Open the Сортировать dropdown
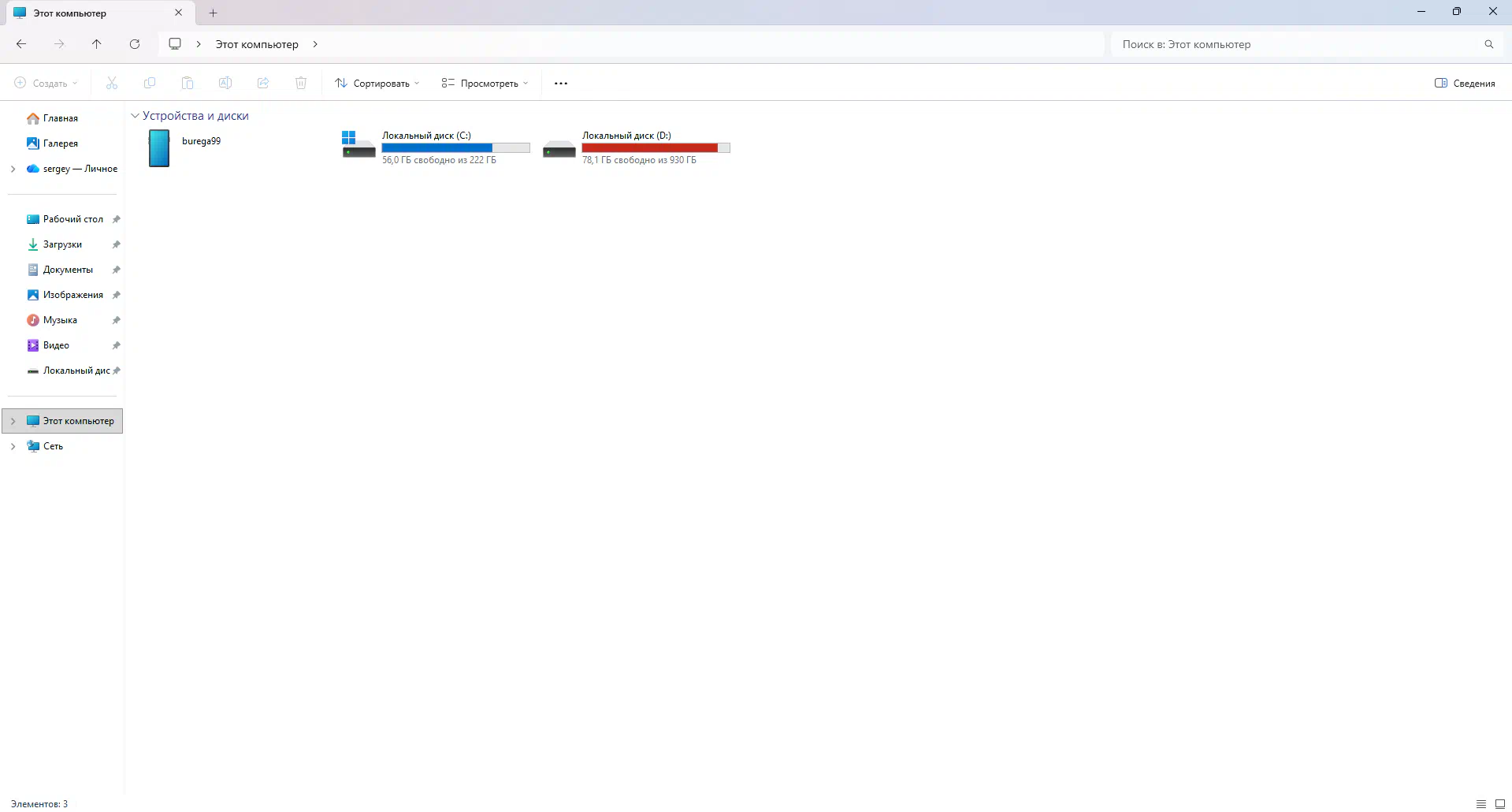The width and height of the screenshot is (1512, 812). point(377,84)
